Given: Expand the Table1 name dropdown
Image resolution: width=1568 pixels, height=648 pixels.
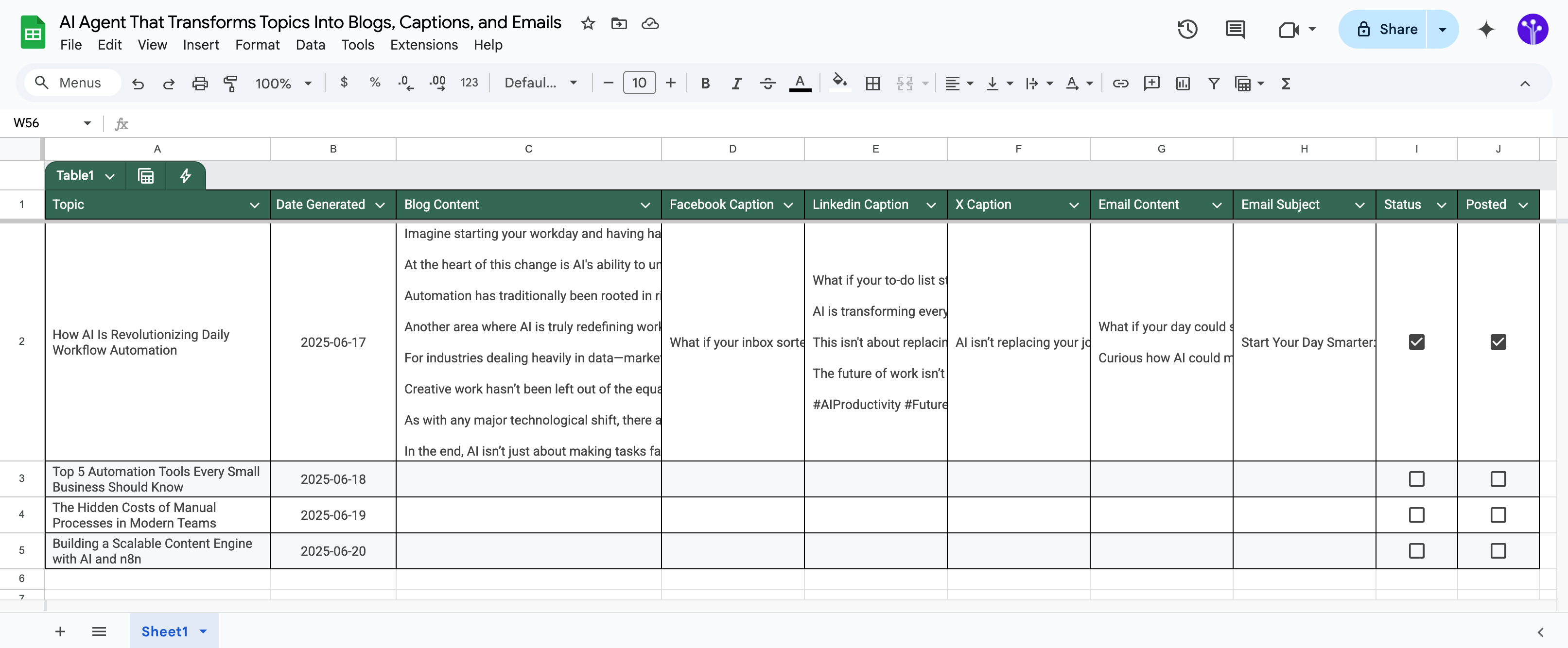Looking at the screenshot, I should [x=109, y=176].
